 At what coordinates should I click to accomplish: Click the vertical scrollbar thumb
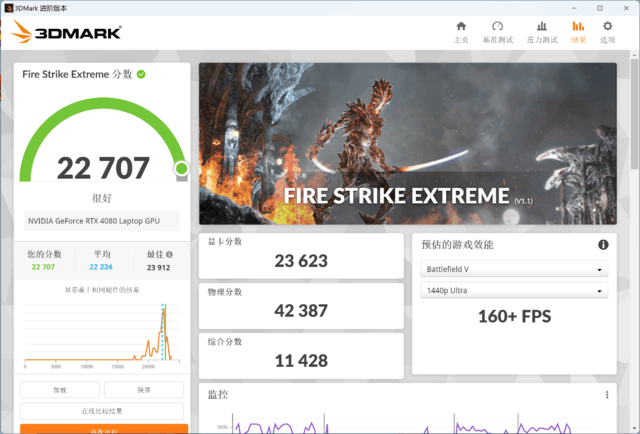[x=634, y=114]
